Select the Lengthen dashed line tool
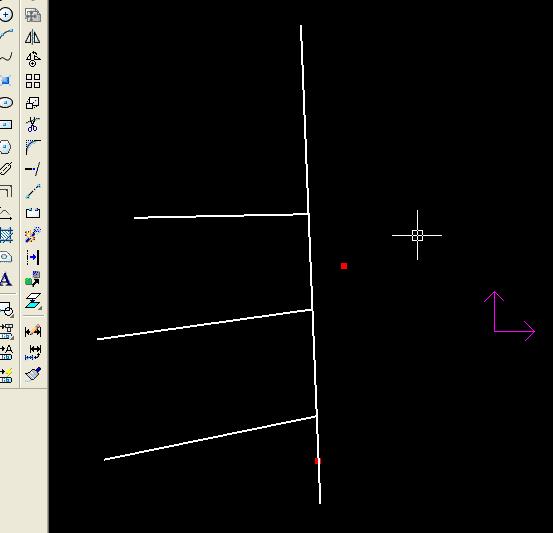The width and height of the screenshot is (553, 533). pyautogui.click(x=33, y=191)
